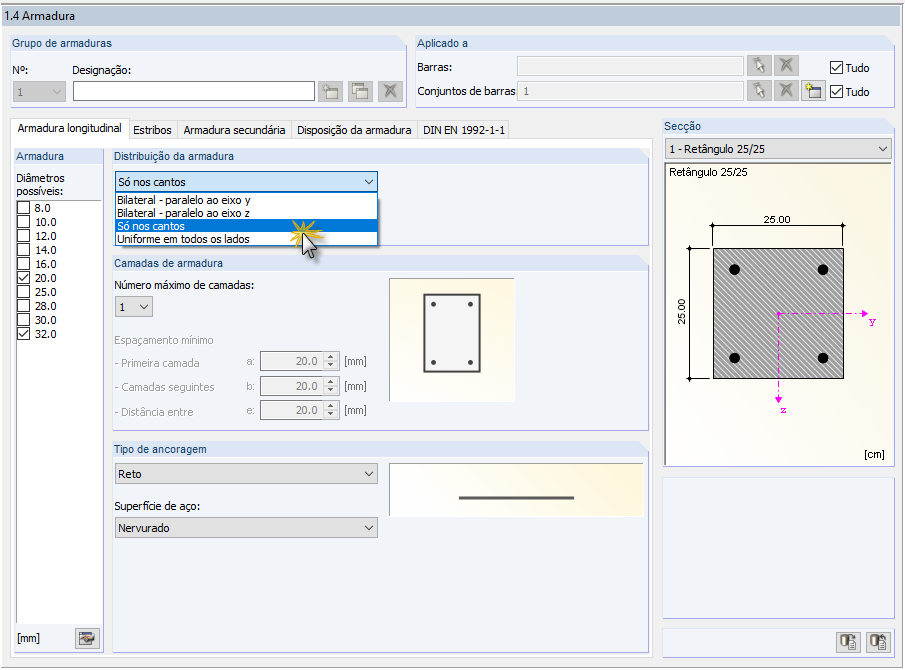Select Uniforme em todos os lados

pyautogui.click(x=246, y=239)
